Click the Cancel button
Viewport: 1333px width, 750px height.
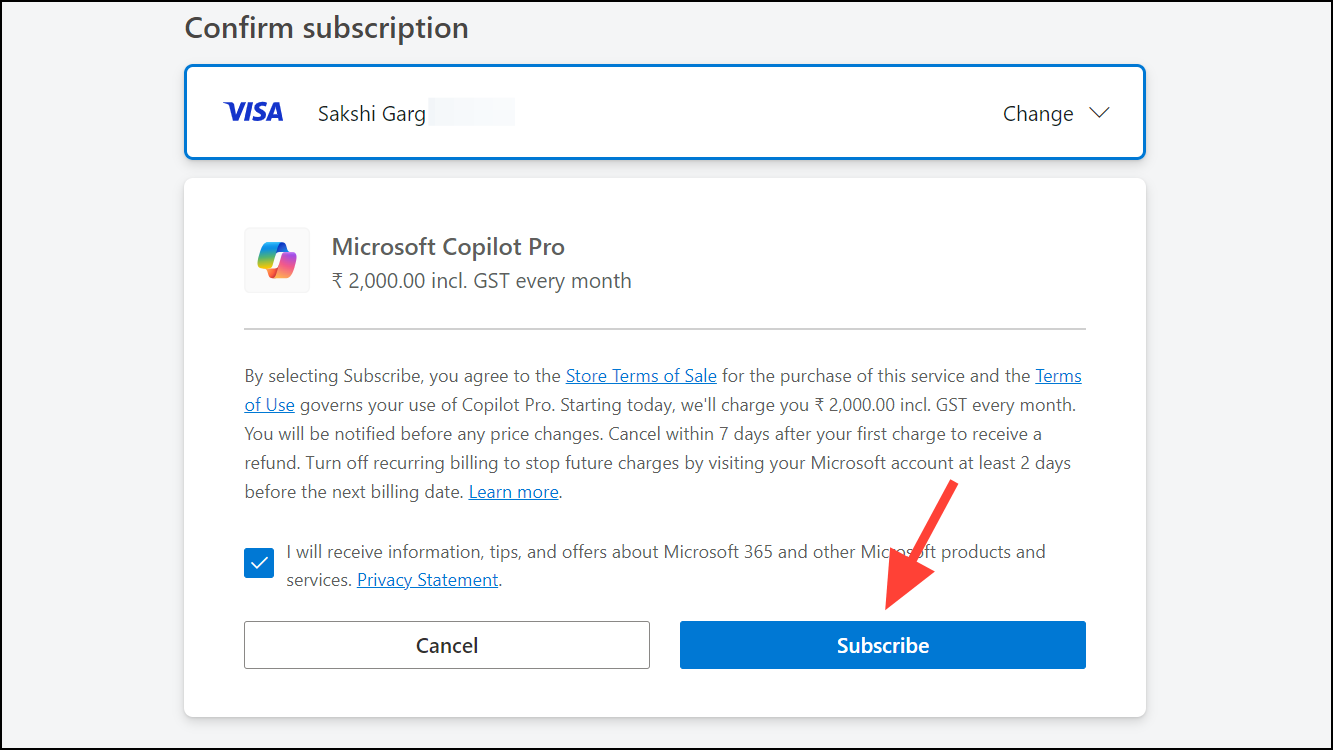click(446, 645)
